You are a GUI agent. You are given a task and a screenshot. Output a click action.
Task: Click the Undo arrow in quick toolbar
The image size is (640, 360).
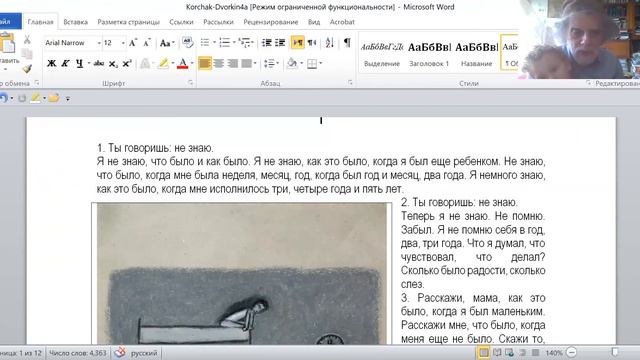[4, 98]
